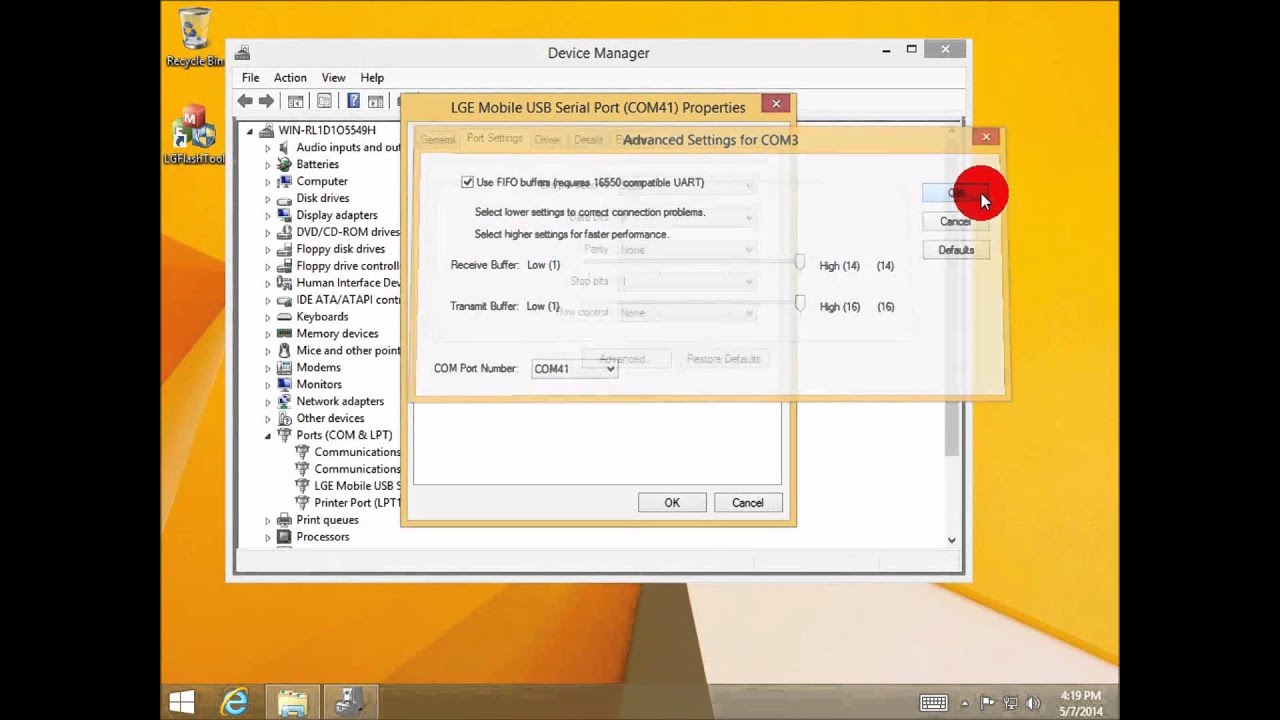Open the Action menu
Image resolution: width=1280 pixels, height=720 pixels.
290,78
